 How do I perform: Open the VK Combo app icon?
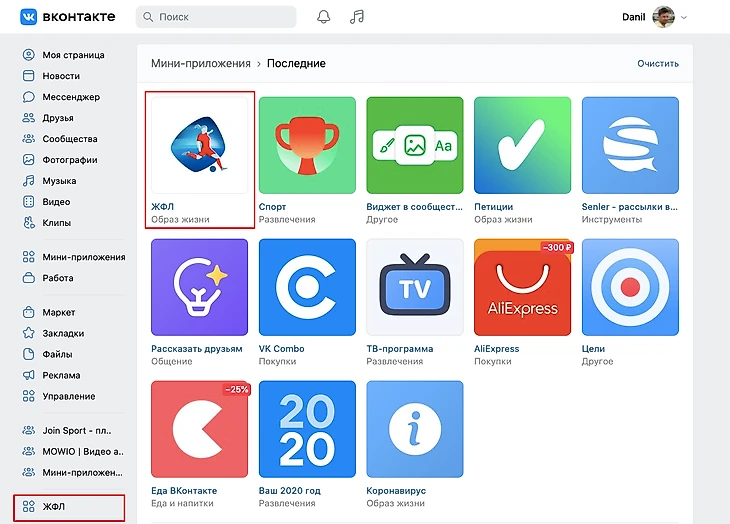point(307,287)
